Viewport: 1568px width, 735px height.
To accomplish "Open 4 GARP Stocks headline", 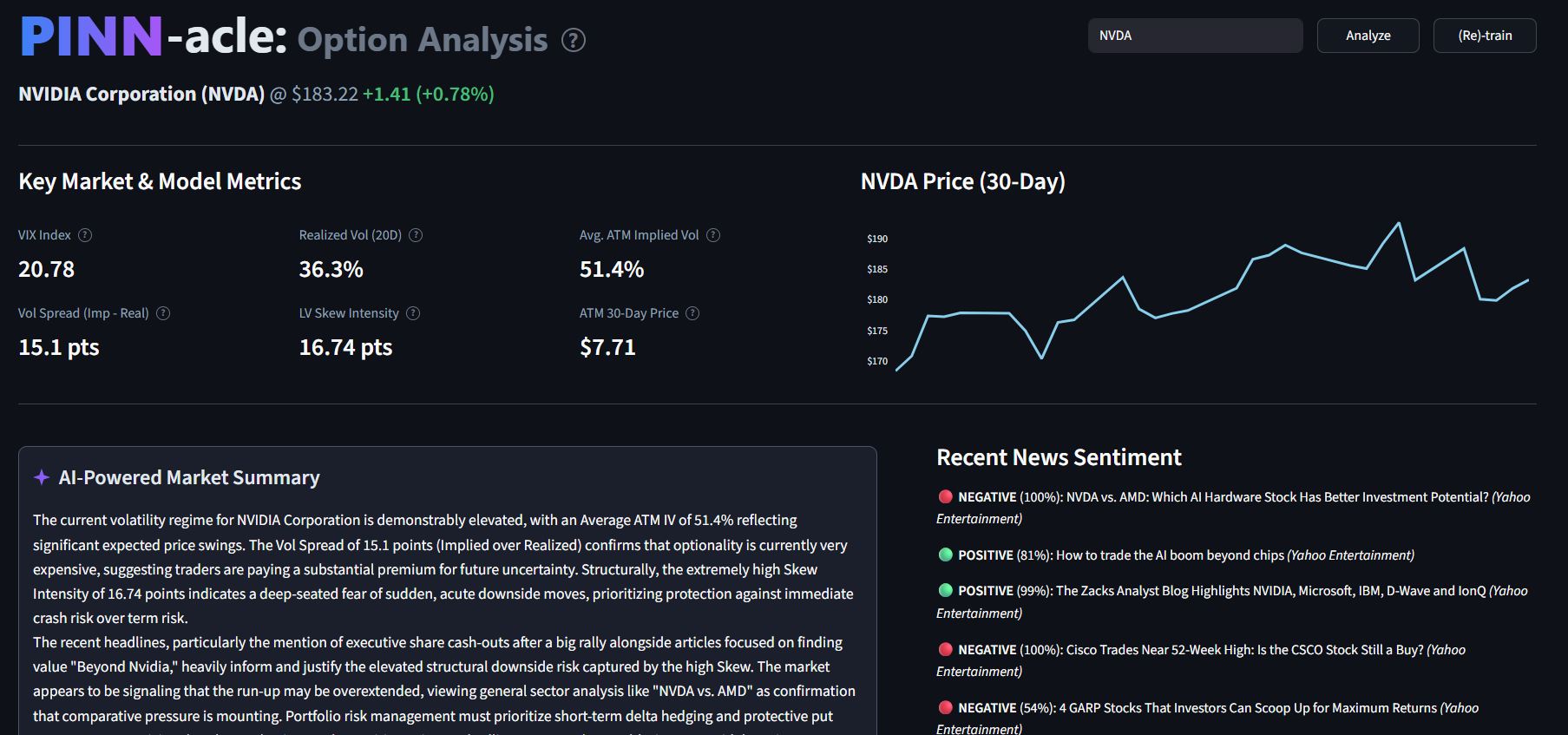I will click(x=1208, y=718).
